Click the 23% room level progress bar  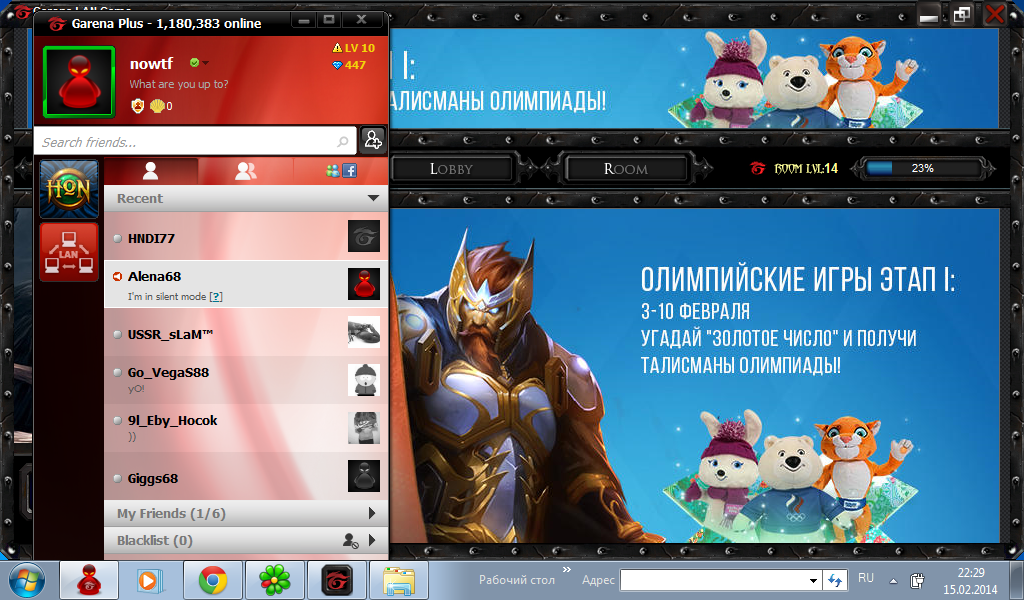(x=922, y=168)
